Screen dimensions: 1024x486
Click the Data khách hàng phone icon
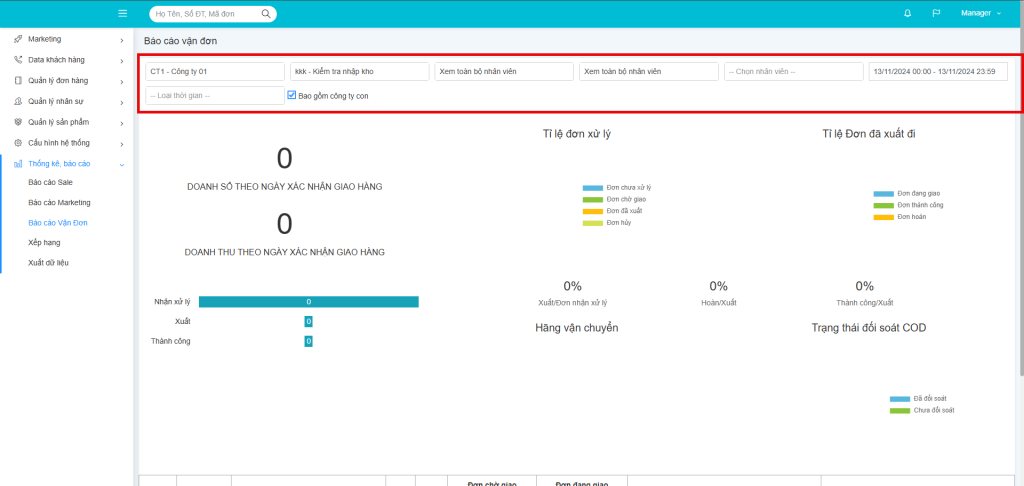18,60
